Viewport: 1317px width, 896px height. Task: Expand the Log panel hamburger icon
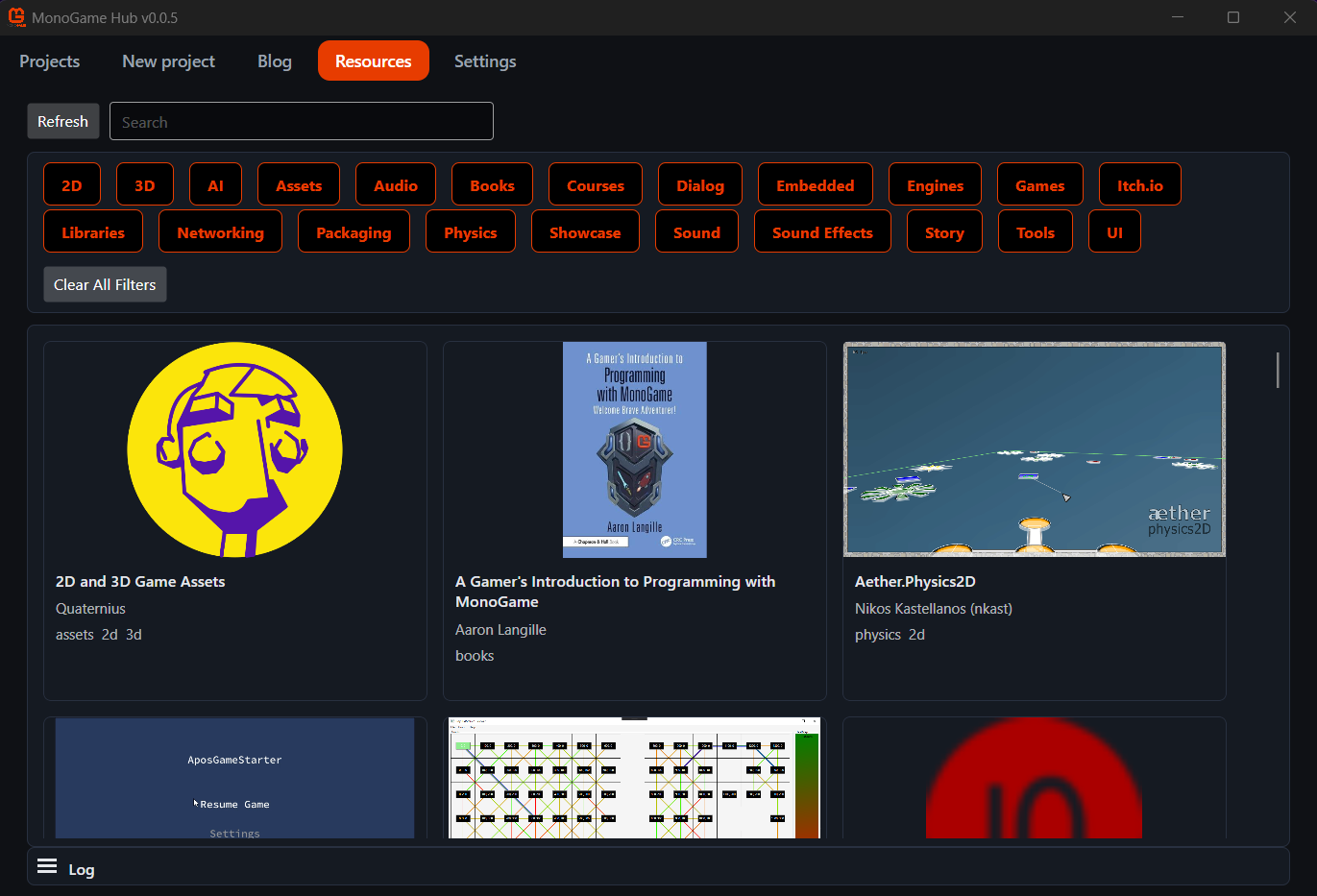(x=47, y=867)
